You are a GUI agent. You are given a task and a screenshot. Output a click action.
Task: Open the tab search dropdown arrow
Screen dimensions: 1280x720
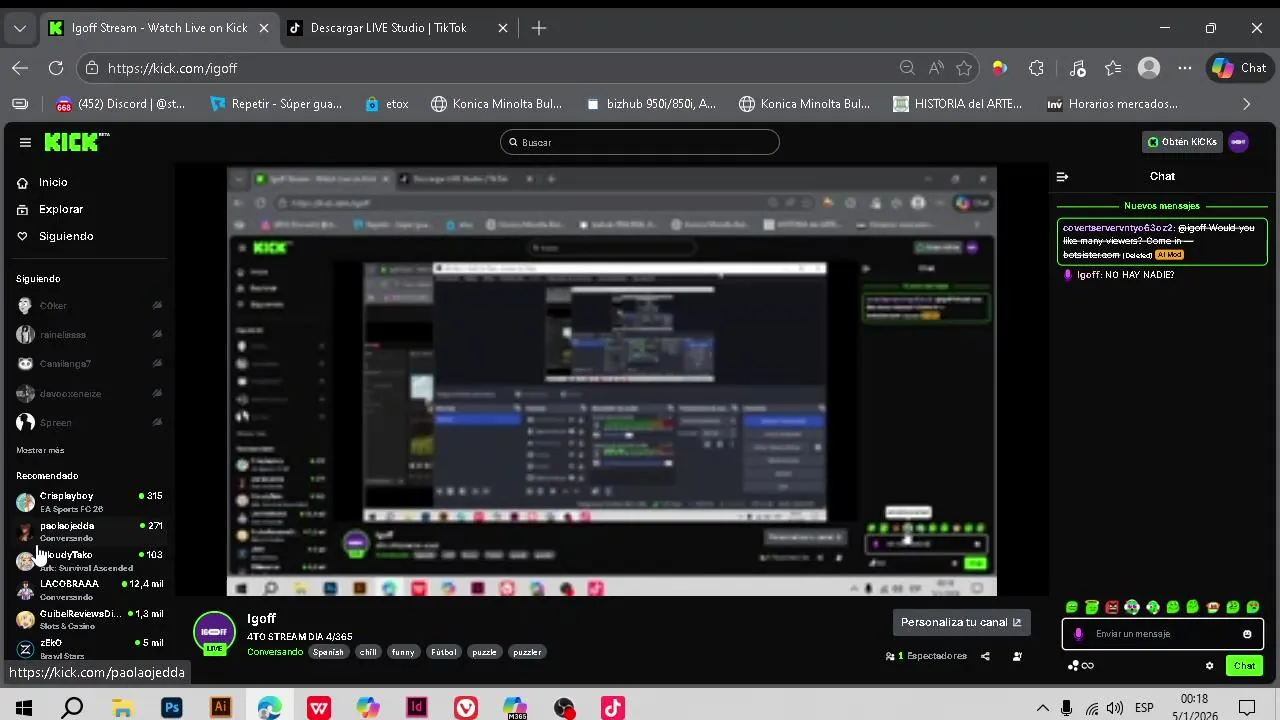pyautogui.click(x=19, y=28)
